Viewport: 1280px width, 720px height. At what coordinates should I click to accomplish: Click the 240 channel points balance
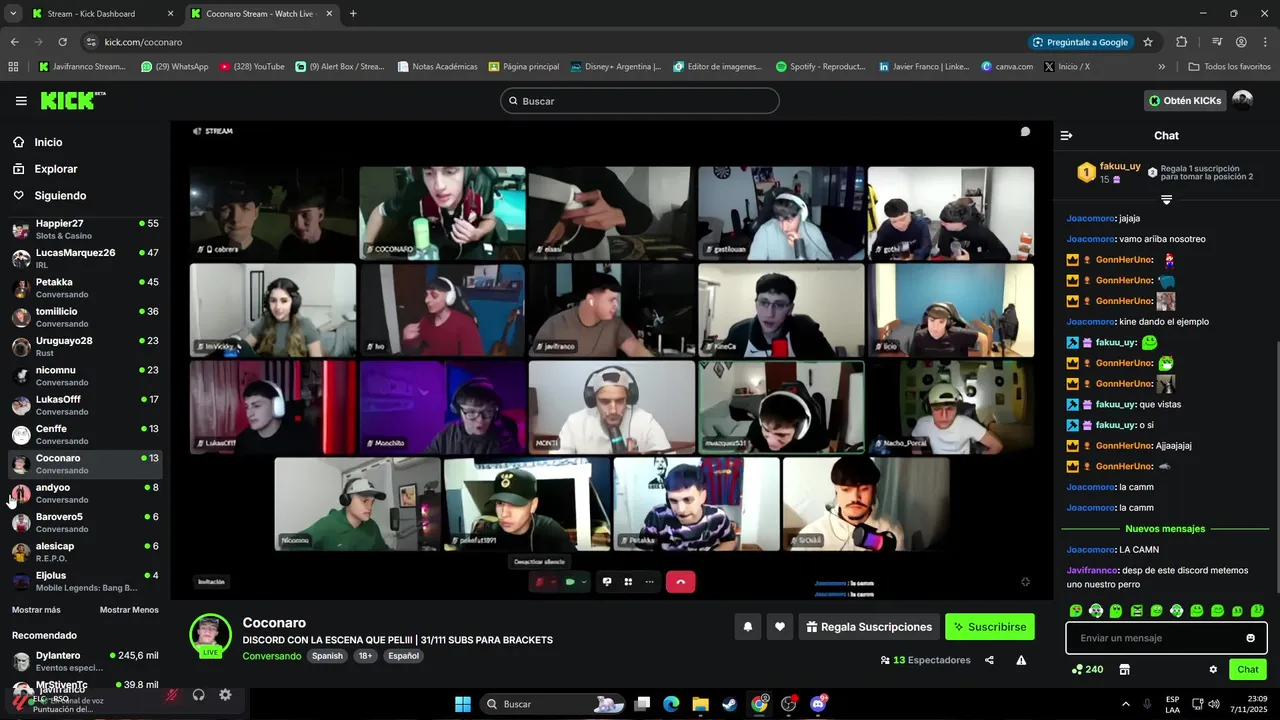(x=1087, y=669)
